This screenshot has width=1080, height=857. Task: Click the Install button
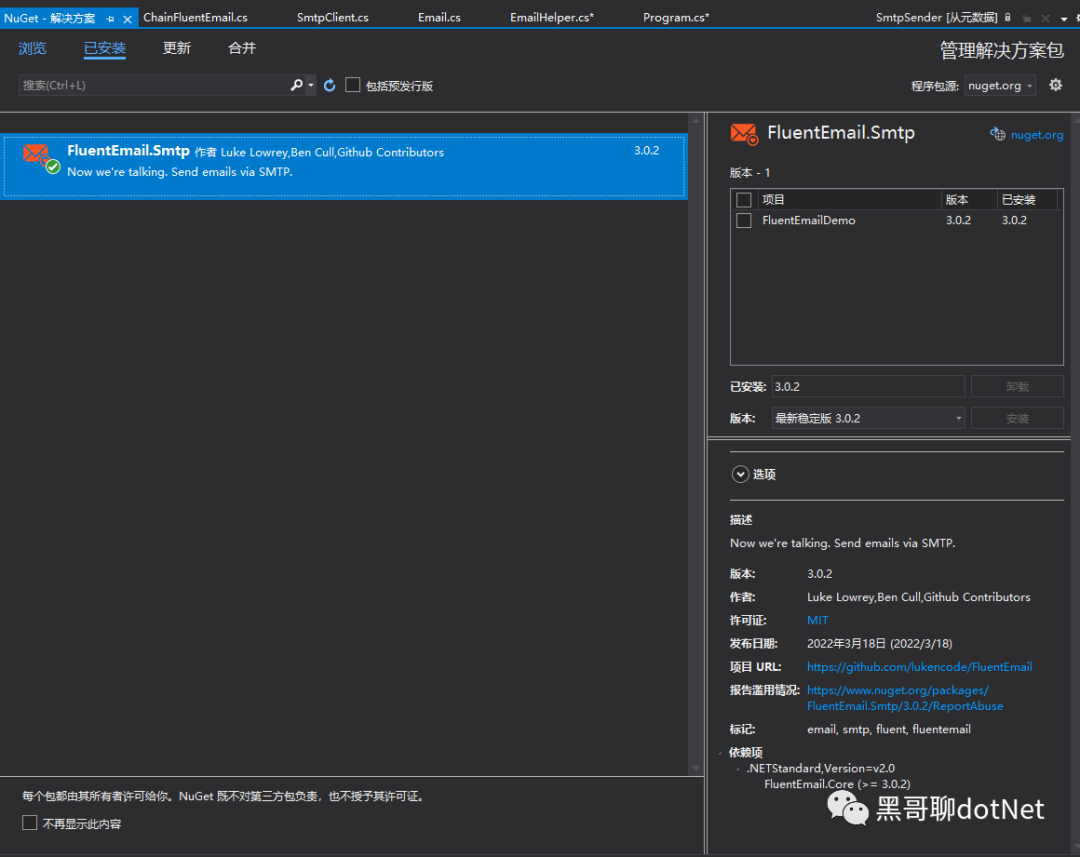click(1017, 418)
